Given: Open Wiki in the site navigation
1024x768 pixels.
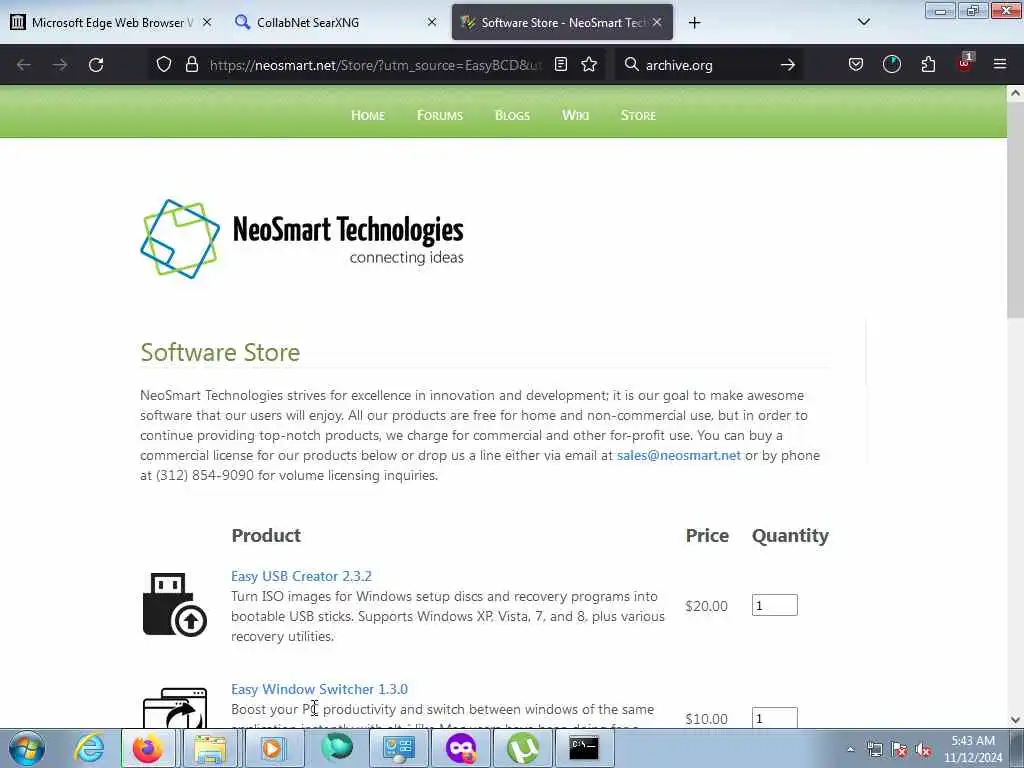Looking at the screenshot, I should click(x=575, y=116).
